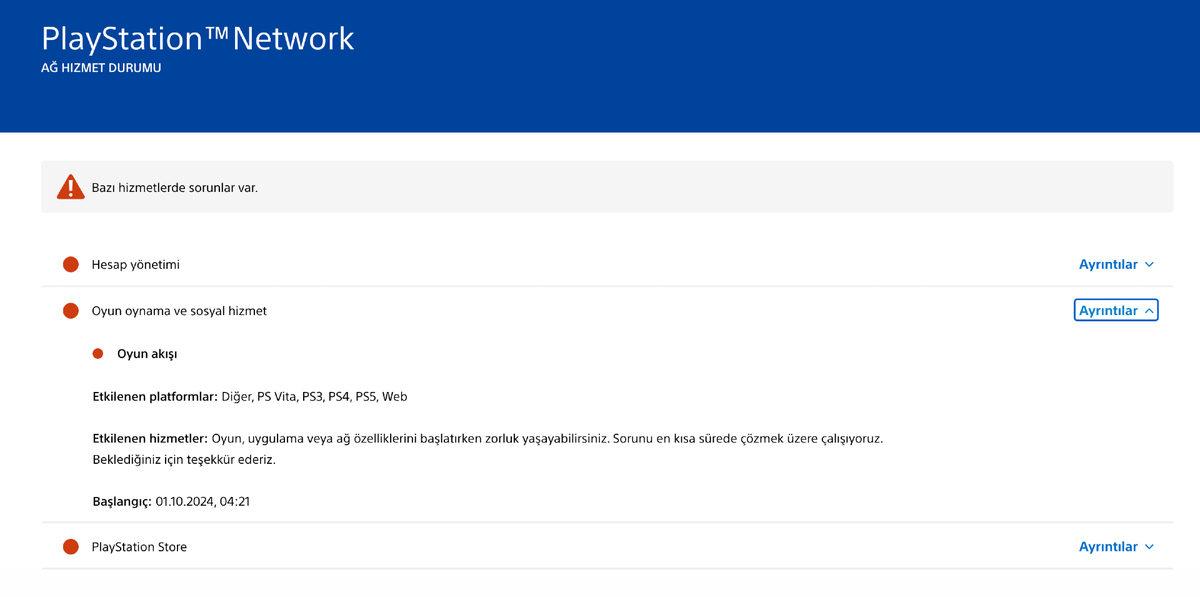Expand the PlayStation Store details section
The height and width of the screenshot is (597, 1200).
click(1117, 546)
